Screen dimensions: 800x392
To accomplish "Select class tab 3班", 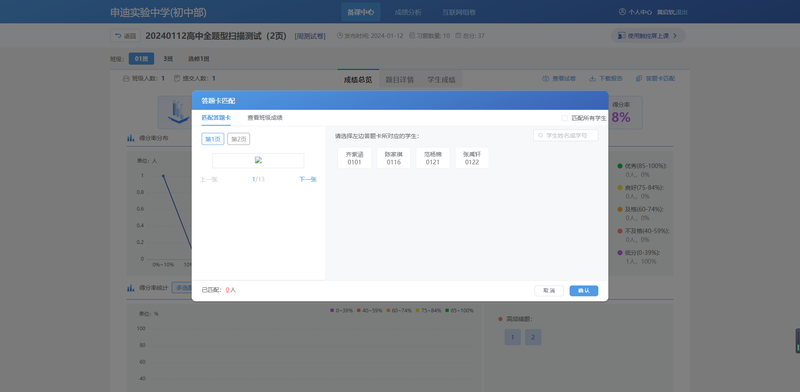I will point(168,59).
